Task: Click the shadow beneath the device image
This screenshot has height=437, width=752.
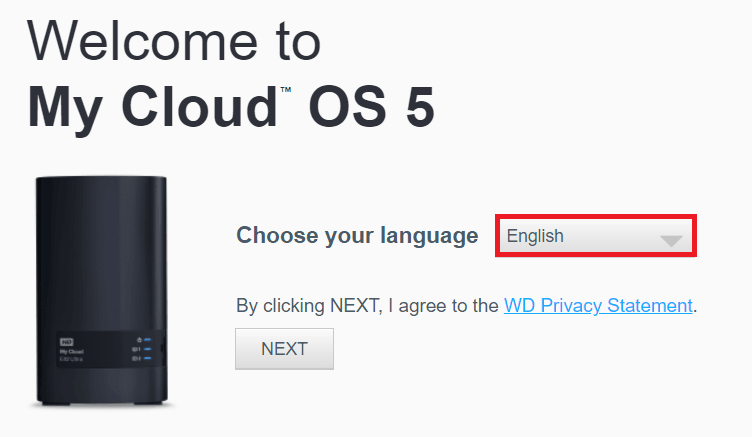Action: [x=100, y=405]
